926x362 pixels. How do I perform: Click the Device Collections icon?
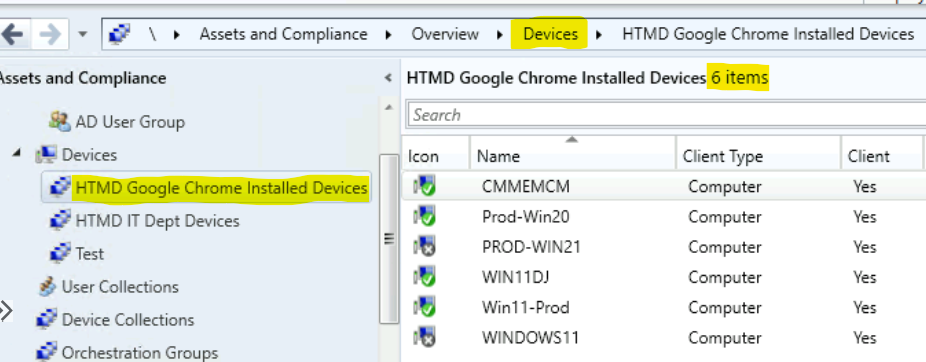click(x=47, y=320)
